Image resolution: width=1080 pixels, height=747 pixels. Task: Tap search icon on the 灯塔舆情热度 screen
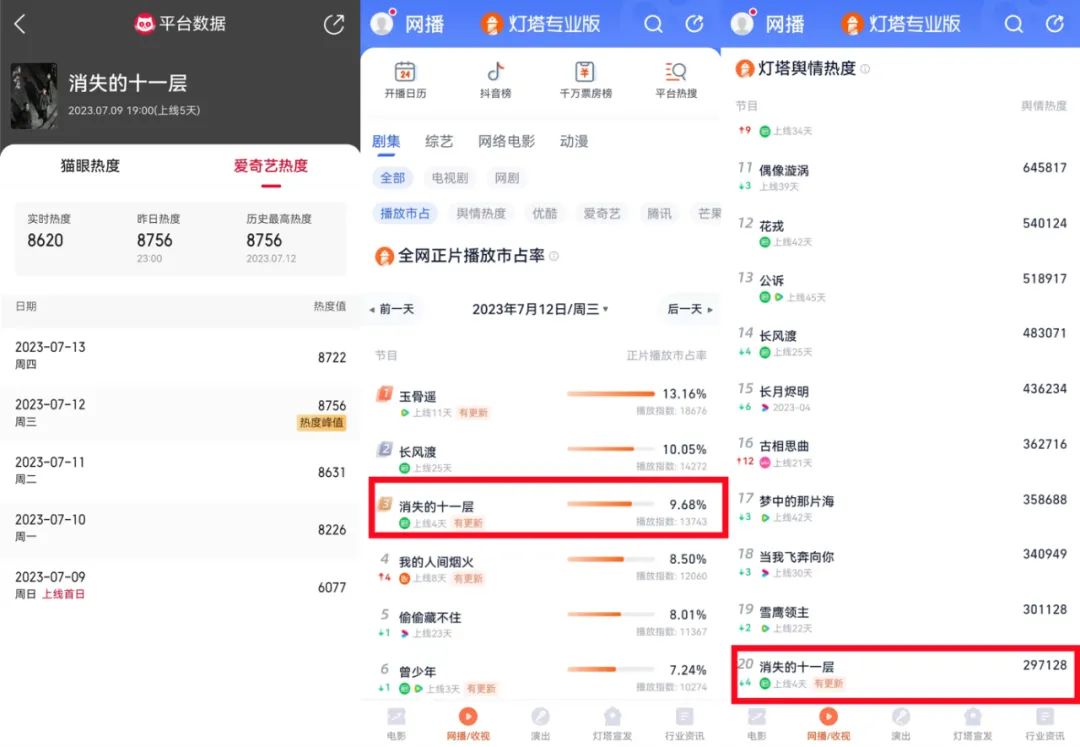1013,25
